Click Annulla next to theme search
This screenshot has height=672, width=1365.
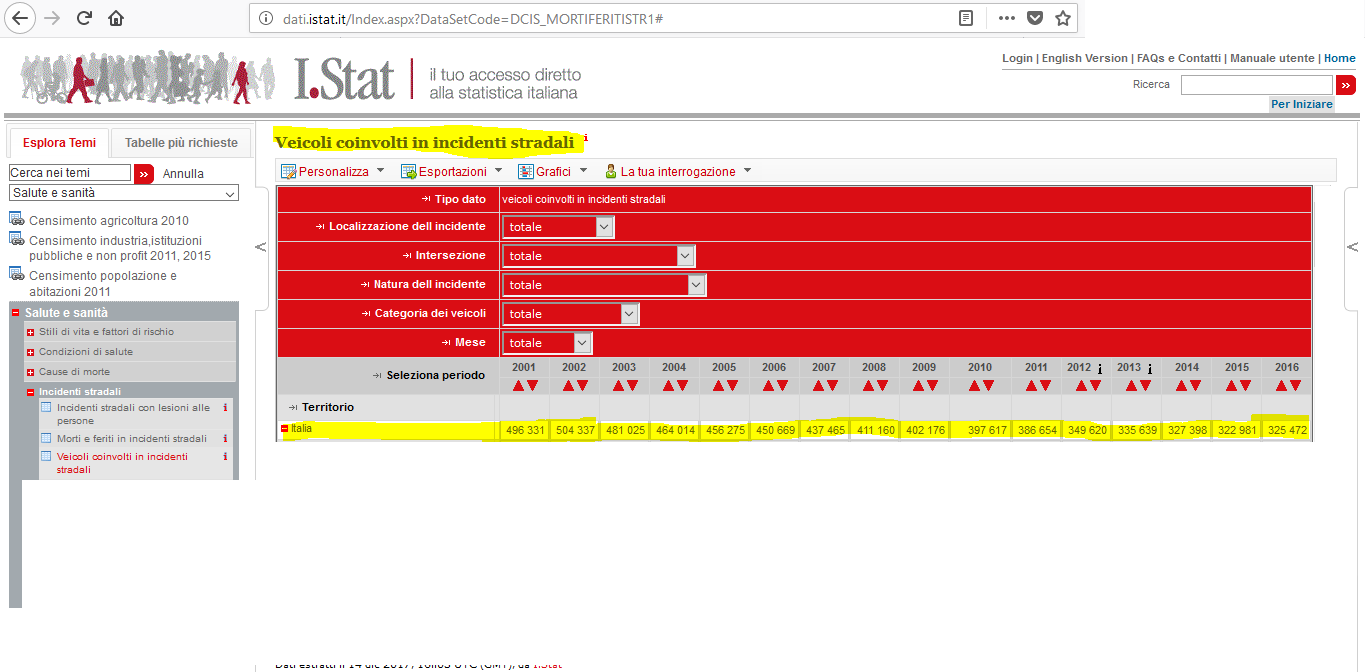[x=183, y=173]
